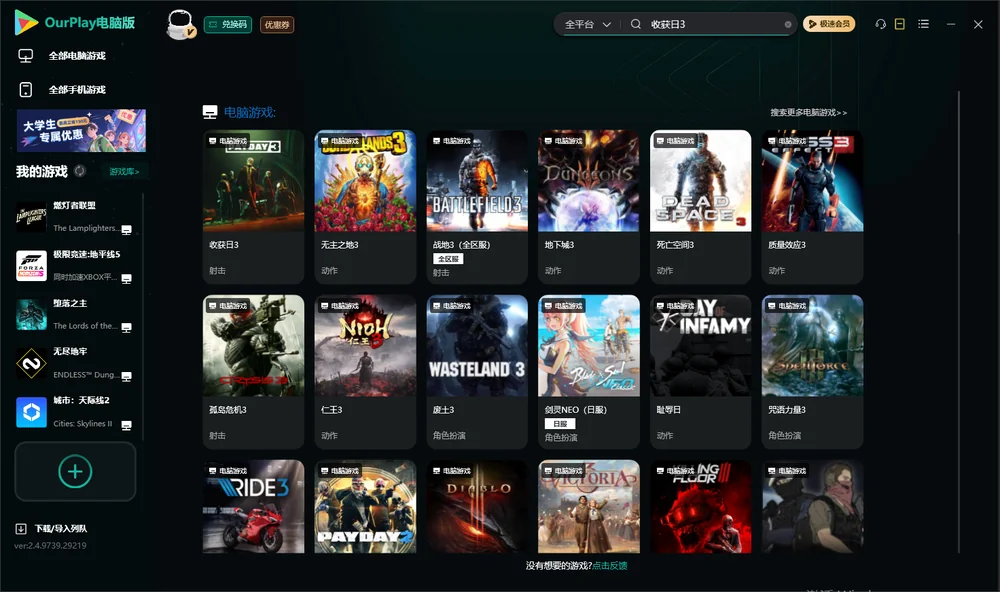This screenshot has width=1000, height=592.
Task: Add a game with the plus button
Action: click(x=75, y=471)
